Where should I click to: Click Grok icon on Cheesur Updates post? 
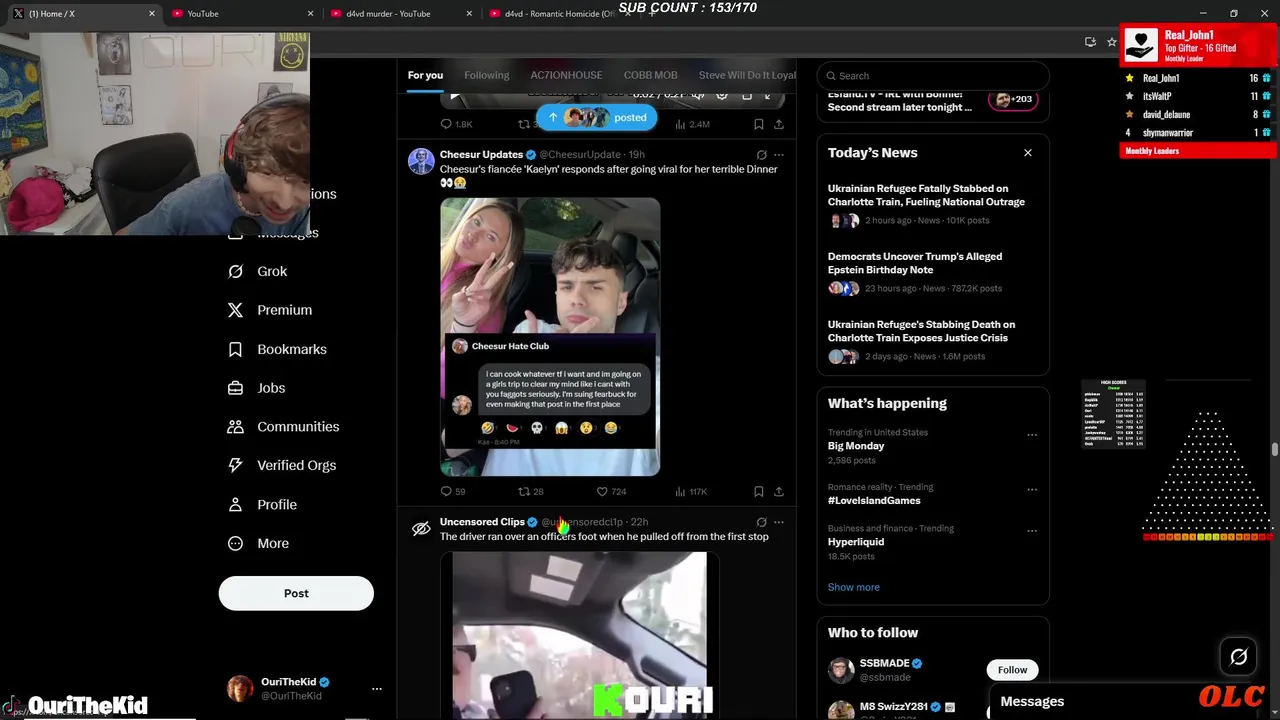point(761,155)
